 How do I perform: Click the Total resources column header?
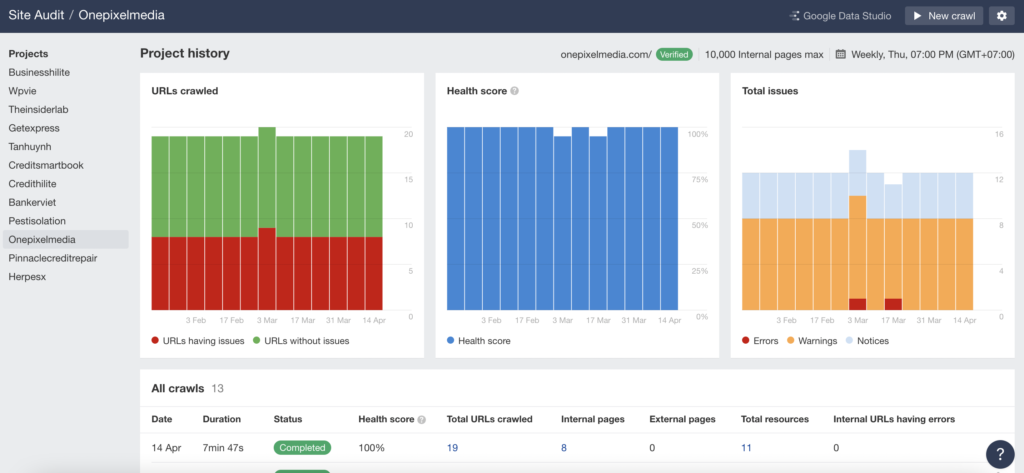775,419
